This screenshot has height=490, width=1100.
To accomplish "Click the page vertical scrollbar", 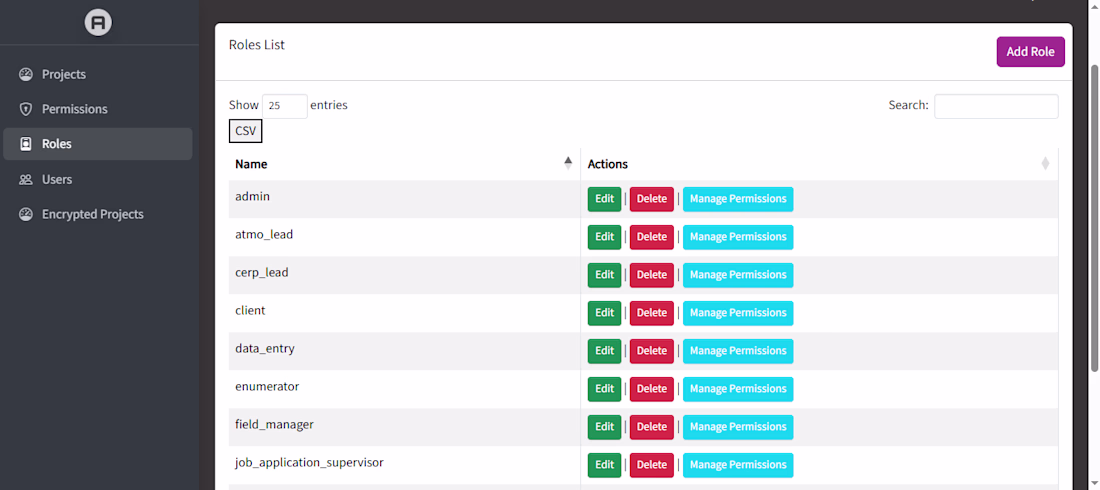I will (x=1094, y=218).
